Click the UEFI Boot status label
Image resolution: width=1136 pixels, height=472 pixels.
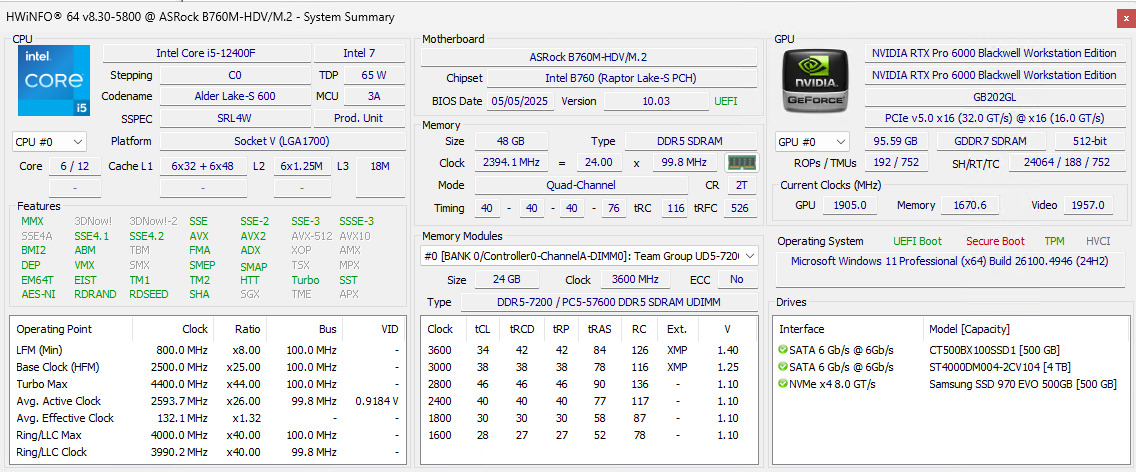[x=917, y=241]
